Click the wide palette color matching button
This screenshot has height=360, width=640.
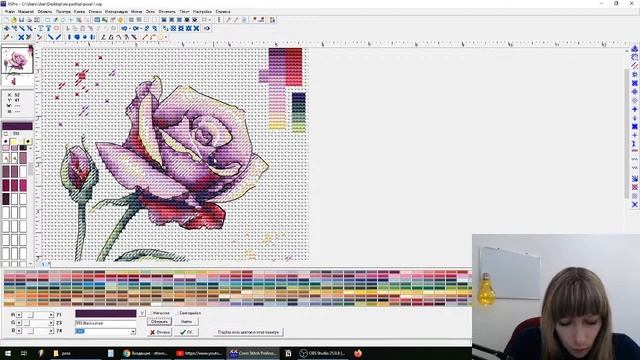point(249,332)
